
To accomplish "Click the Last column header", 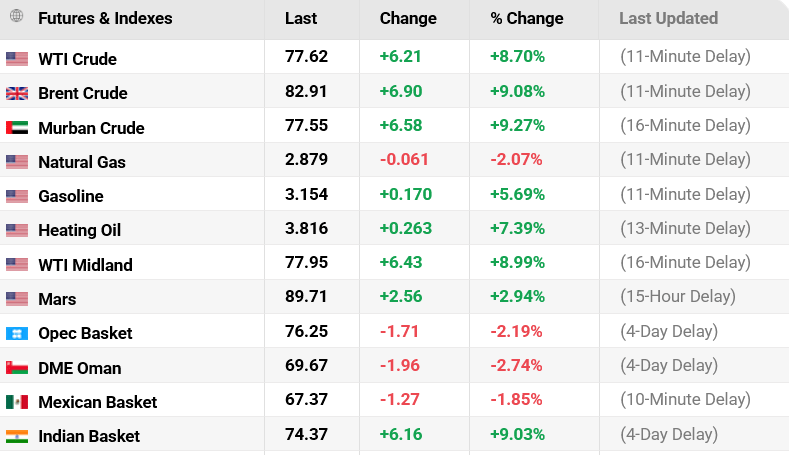I will pyautogui.click(x=301, y=19).
